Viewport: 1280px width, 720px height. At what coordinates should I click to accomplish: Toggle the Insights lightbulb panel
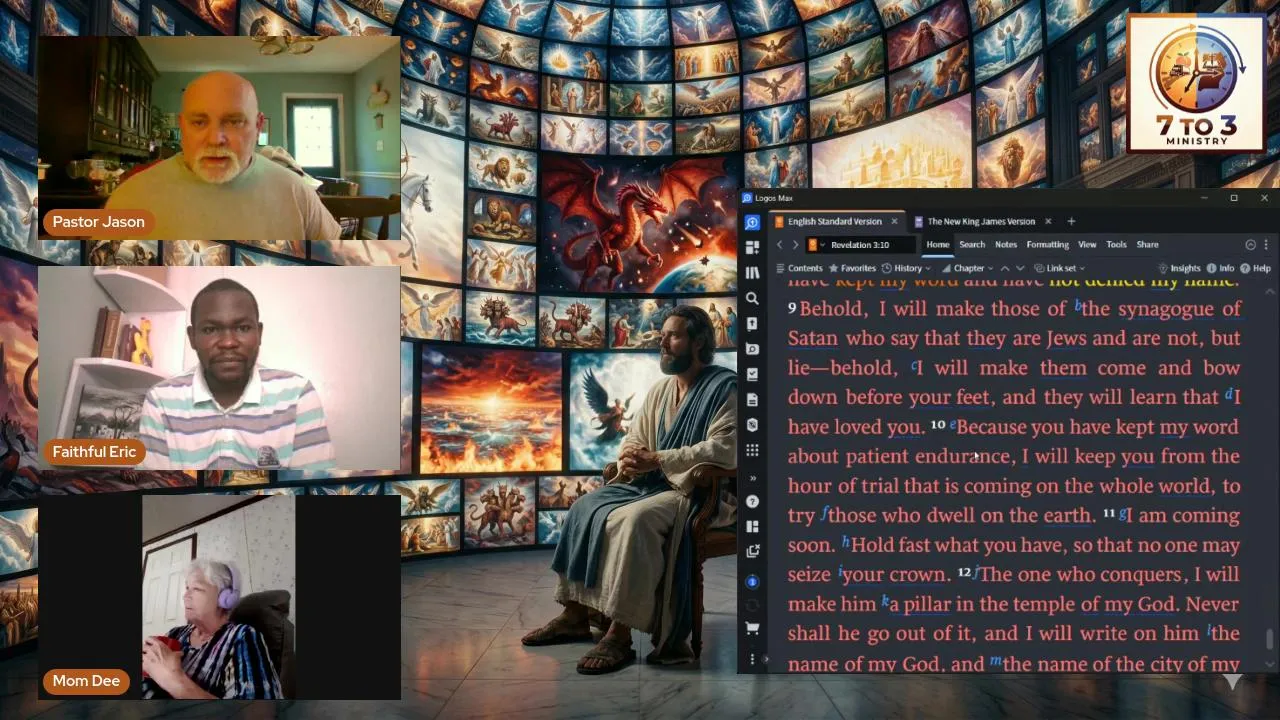1179,268
